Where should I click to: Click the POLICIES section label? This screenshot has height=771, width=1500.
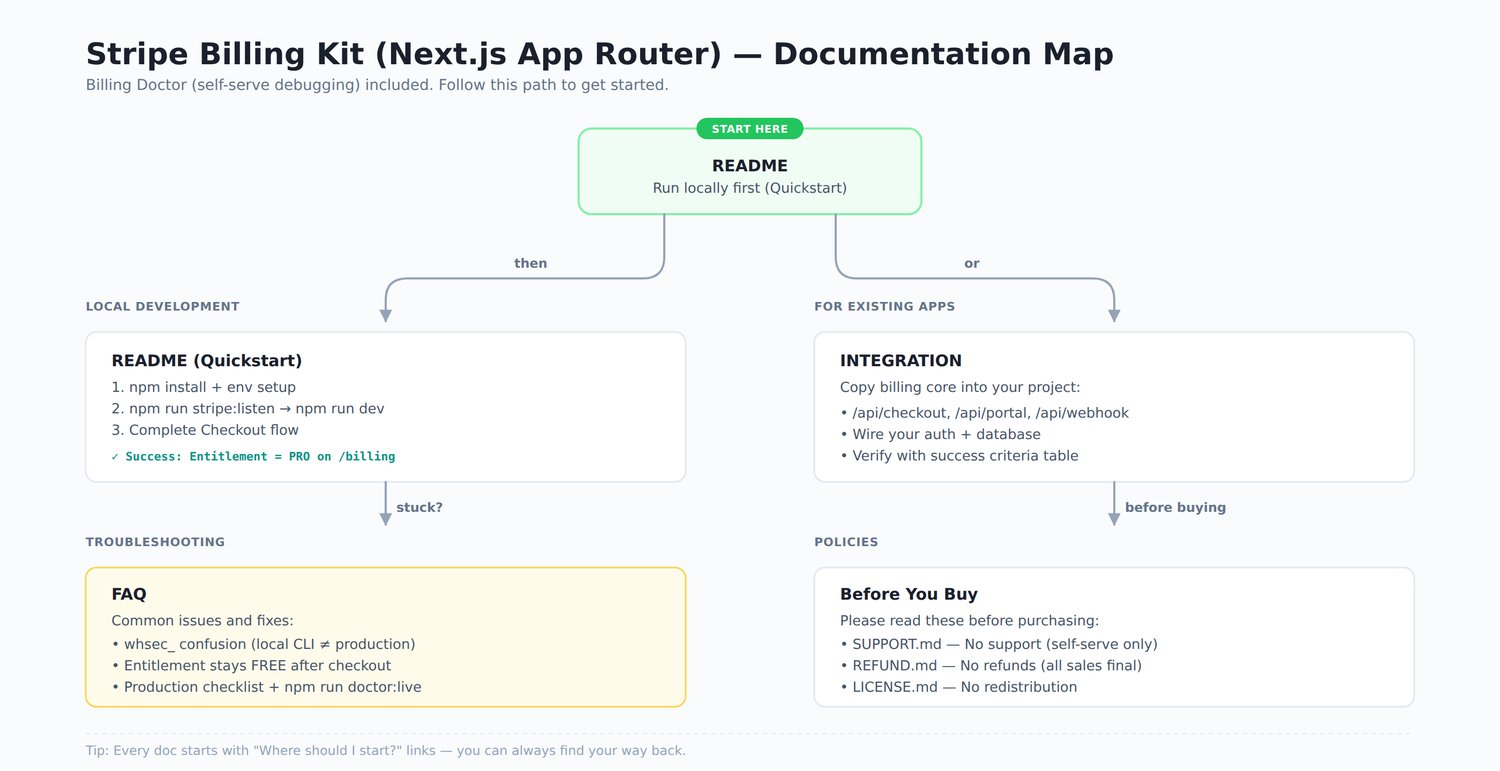[846, 542]
